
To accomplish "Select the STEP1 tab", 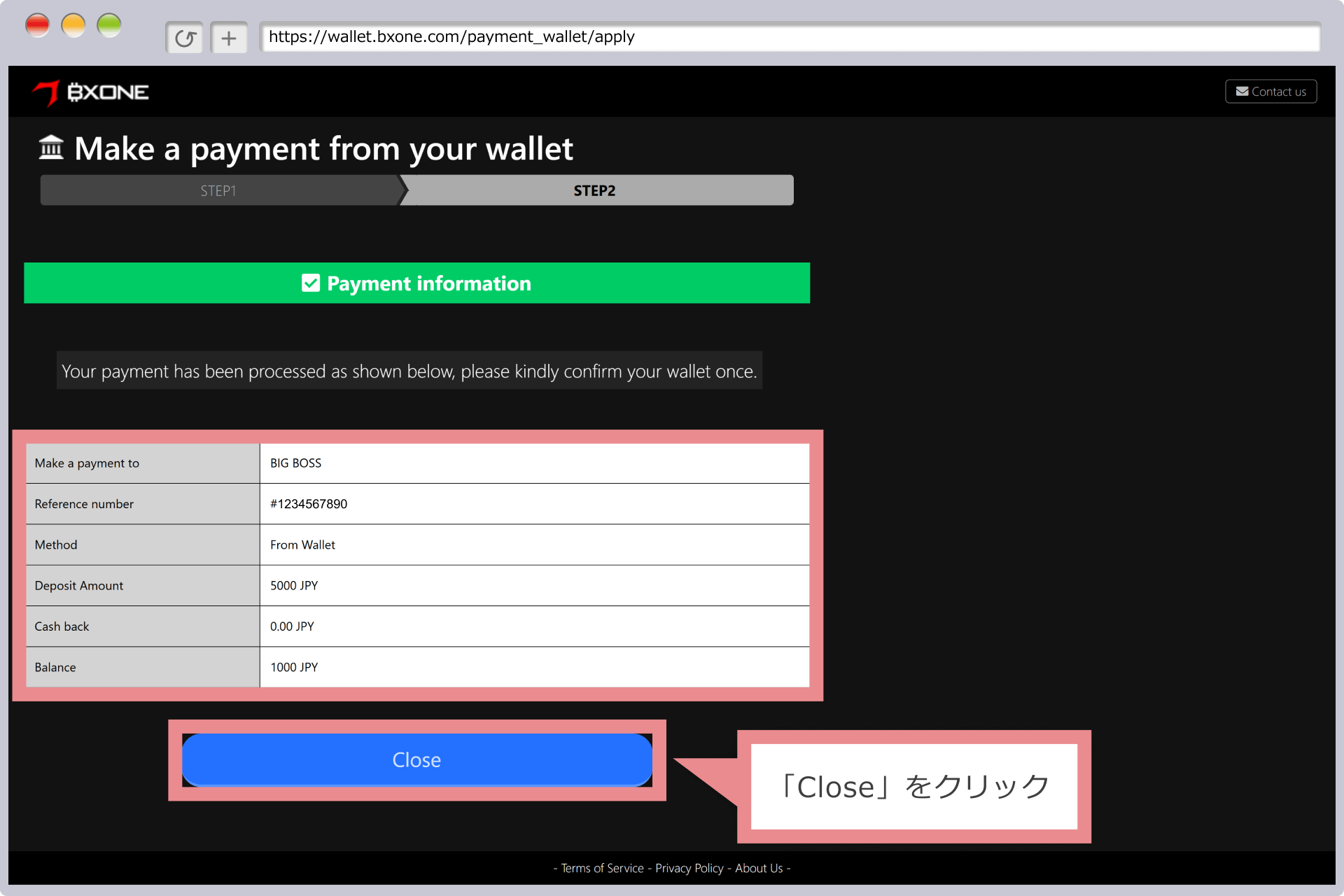I will pos(218,190).
